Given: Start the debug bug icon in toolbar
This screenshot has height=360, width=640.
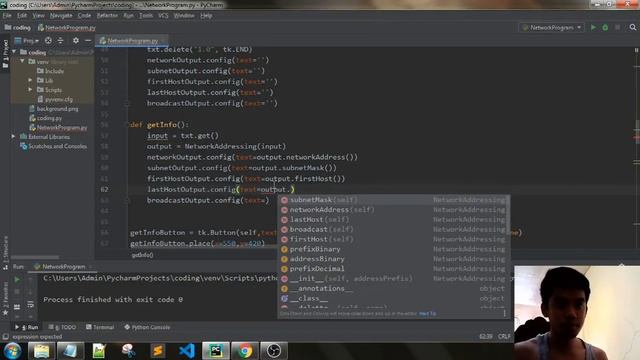Looking at the screenshot, I should 605,27.
